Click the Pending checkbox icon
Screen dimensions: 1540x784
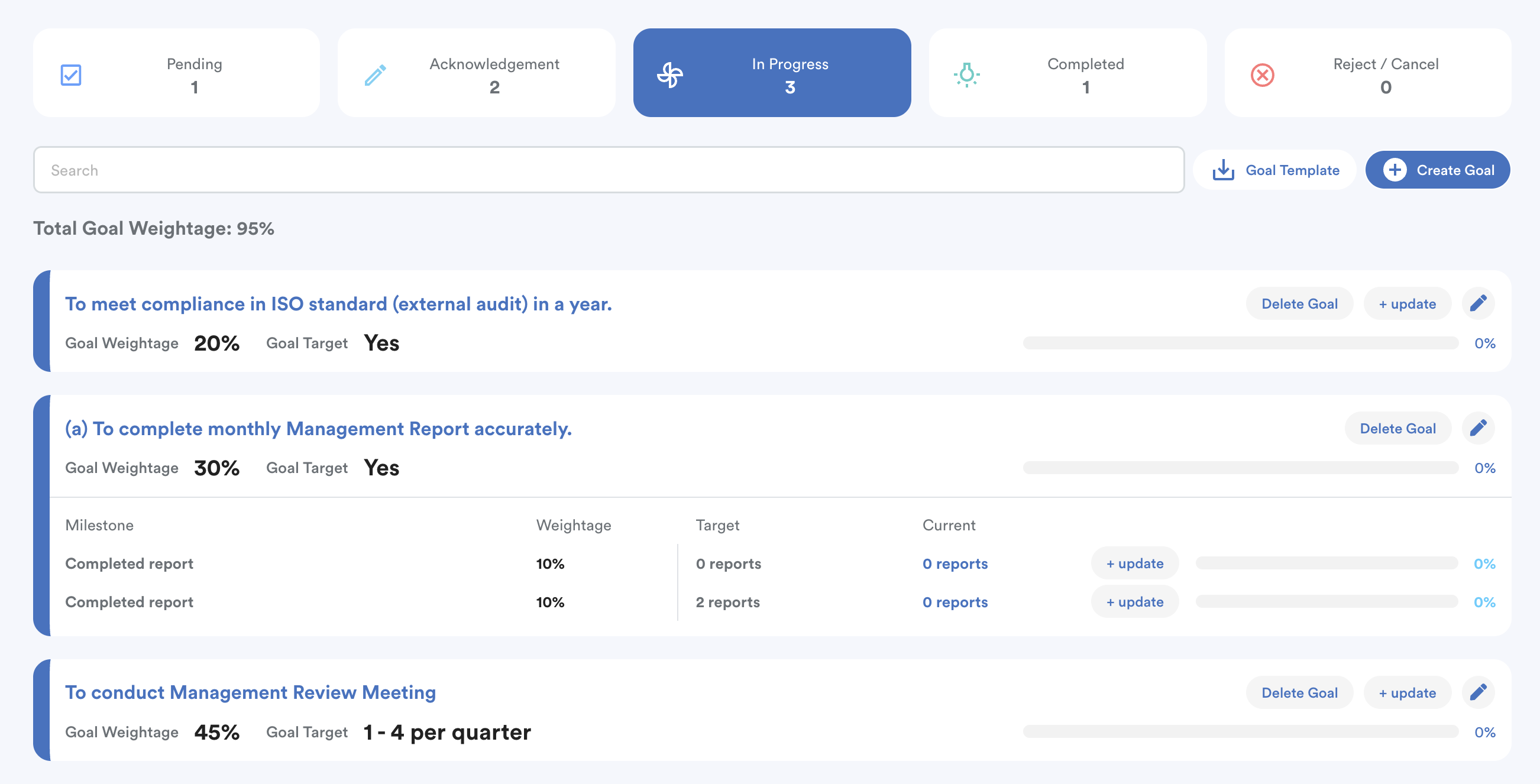tap(70, 74)
